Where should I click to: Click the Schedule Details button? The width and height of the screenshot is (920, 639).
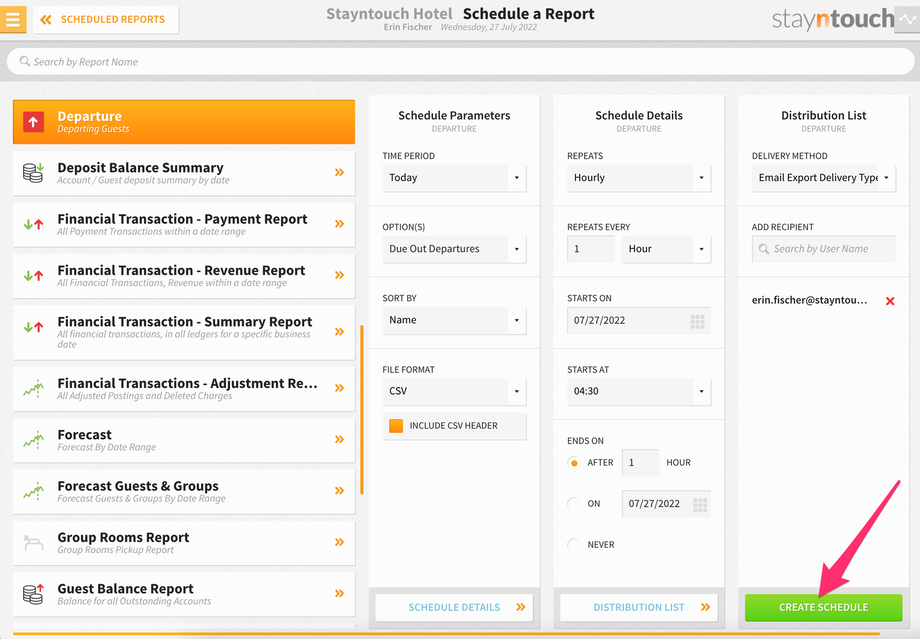(454, 607)
